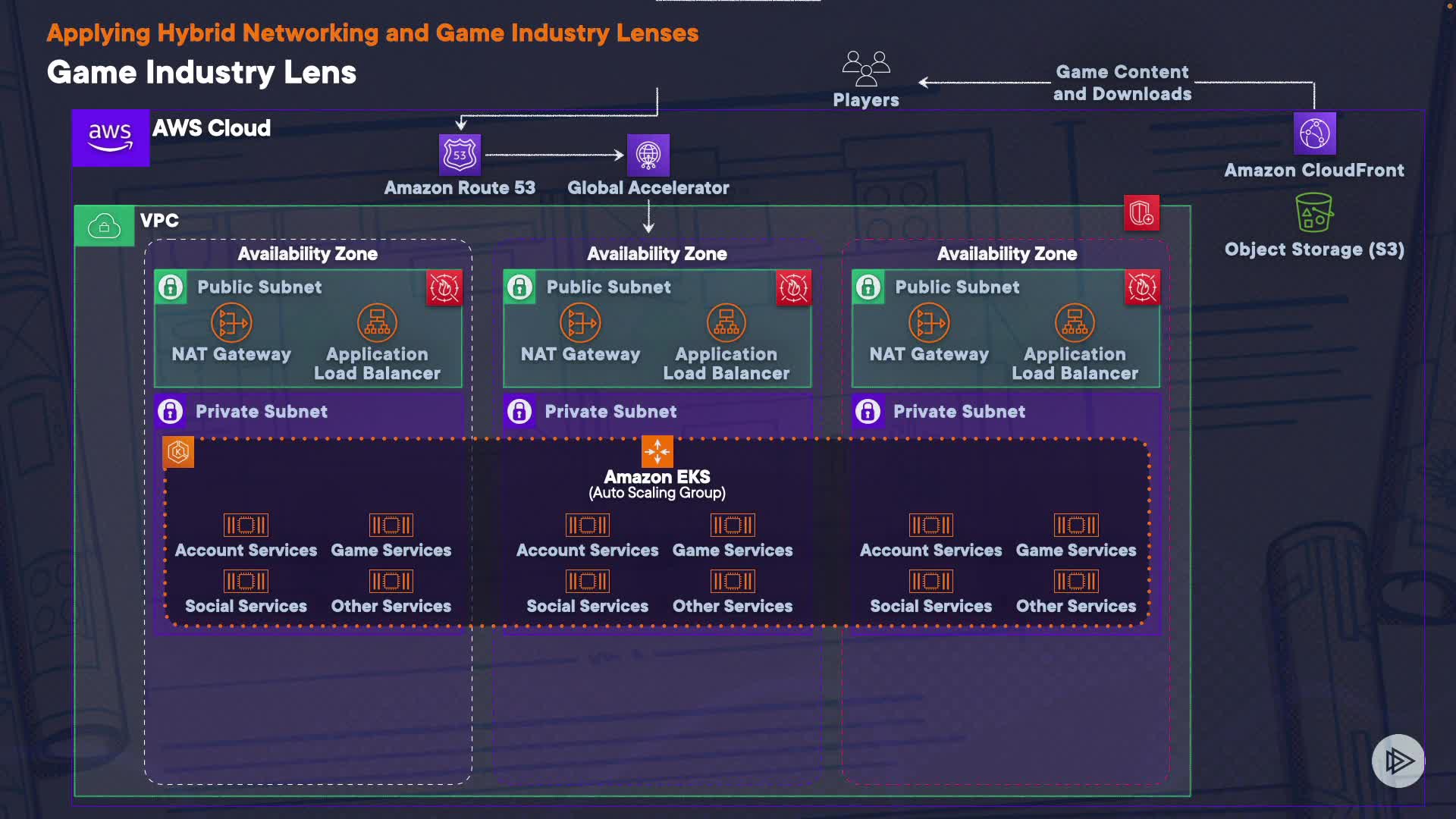This screenshot has height=819, width=1456.
Task: Click the Kubernetes cluster icon in EKS box
Action: [179, 452]
